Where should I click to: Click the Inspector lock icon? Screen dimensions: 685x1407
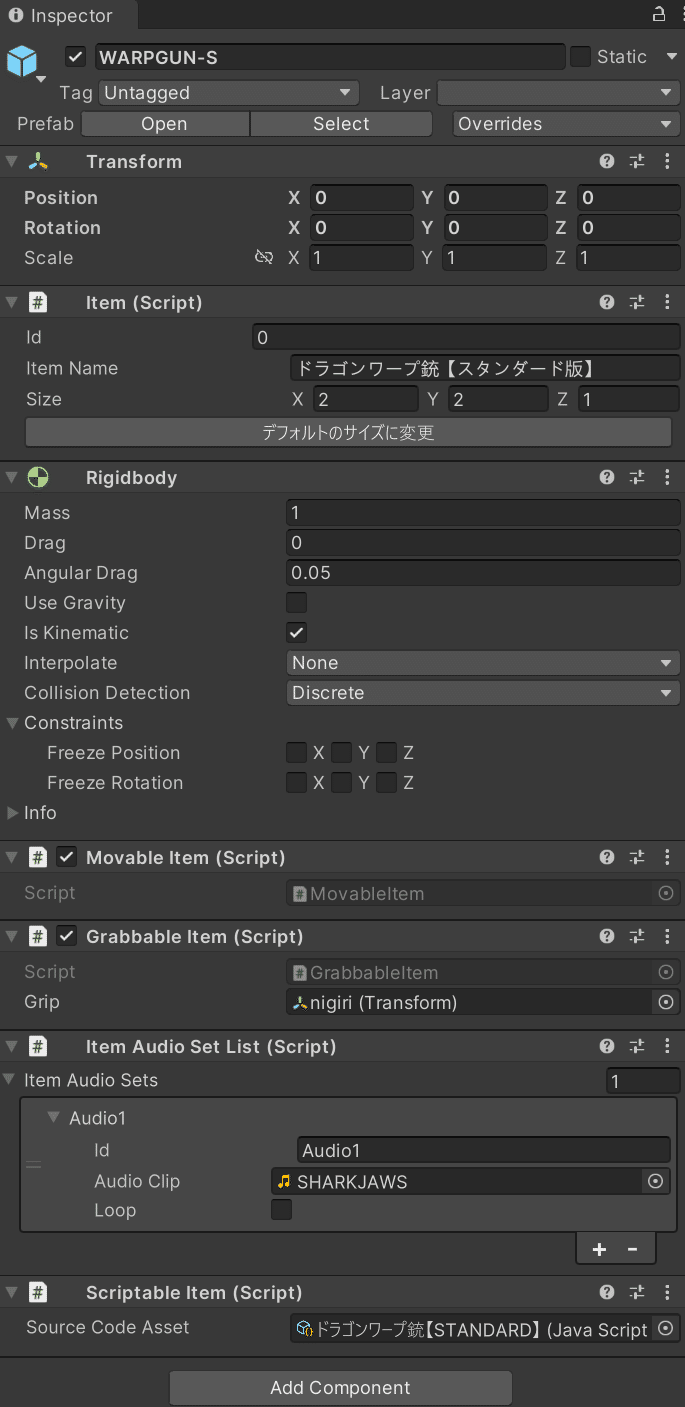tap(659, 15)
